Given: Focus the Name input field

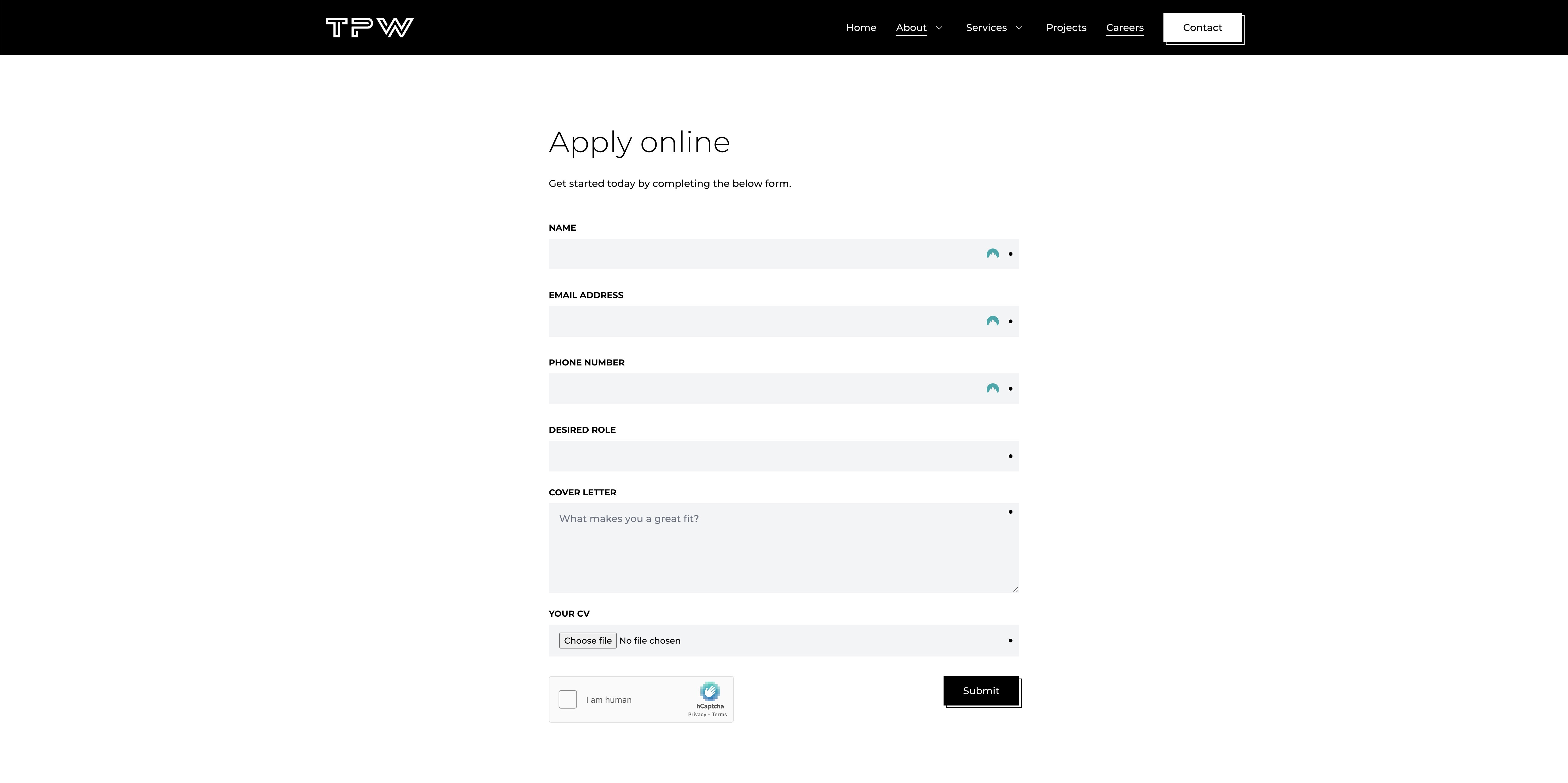Looking at the screenshot, I should [784, 254].
